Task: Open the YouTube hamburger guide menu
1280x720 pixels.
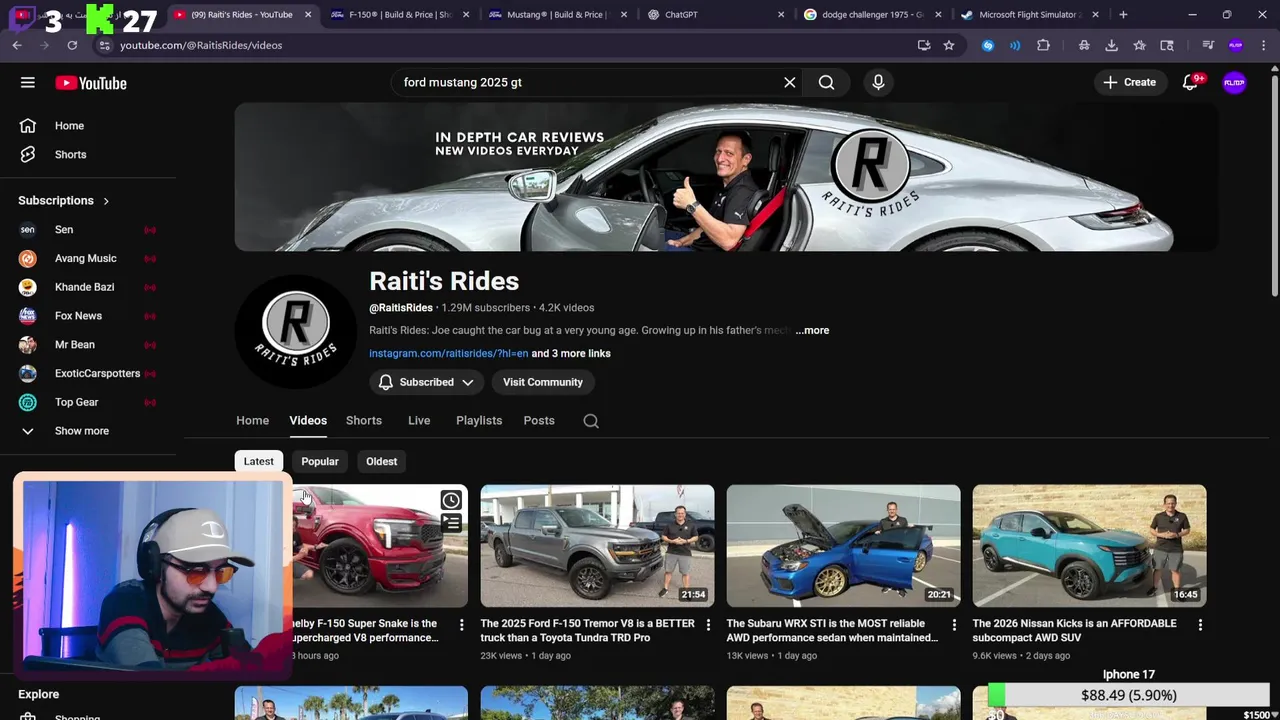Action: pyautogui.click(x=28, y=83)
